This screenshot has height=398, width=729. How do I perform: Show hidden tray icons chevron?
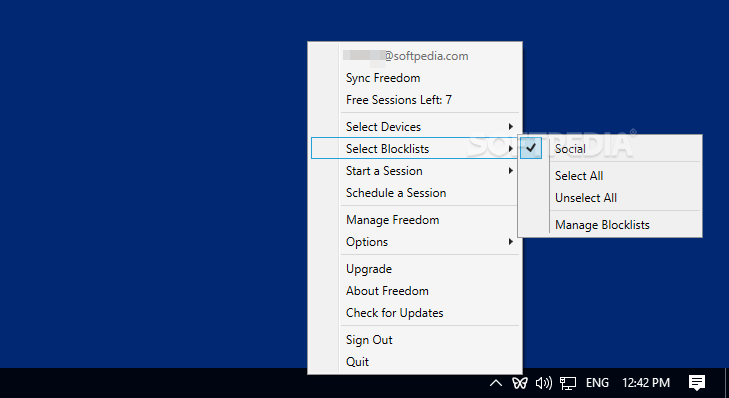[x=496, y=383]
